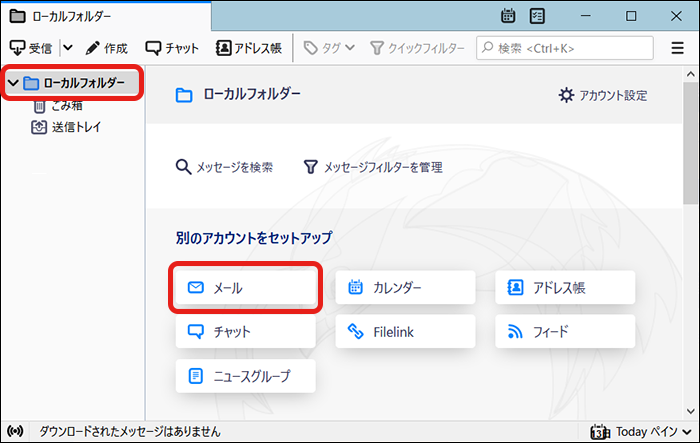This screenshot has width=700, height=443.
Task: Open the tasks tab icon in title bar
Action: coord(537,16)
